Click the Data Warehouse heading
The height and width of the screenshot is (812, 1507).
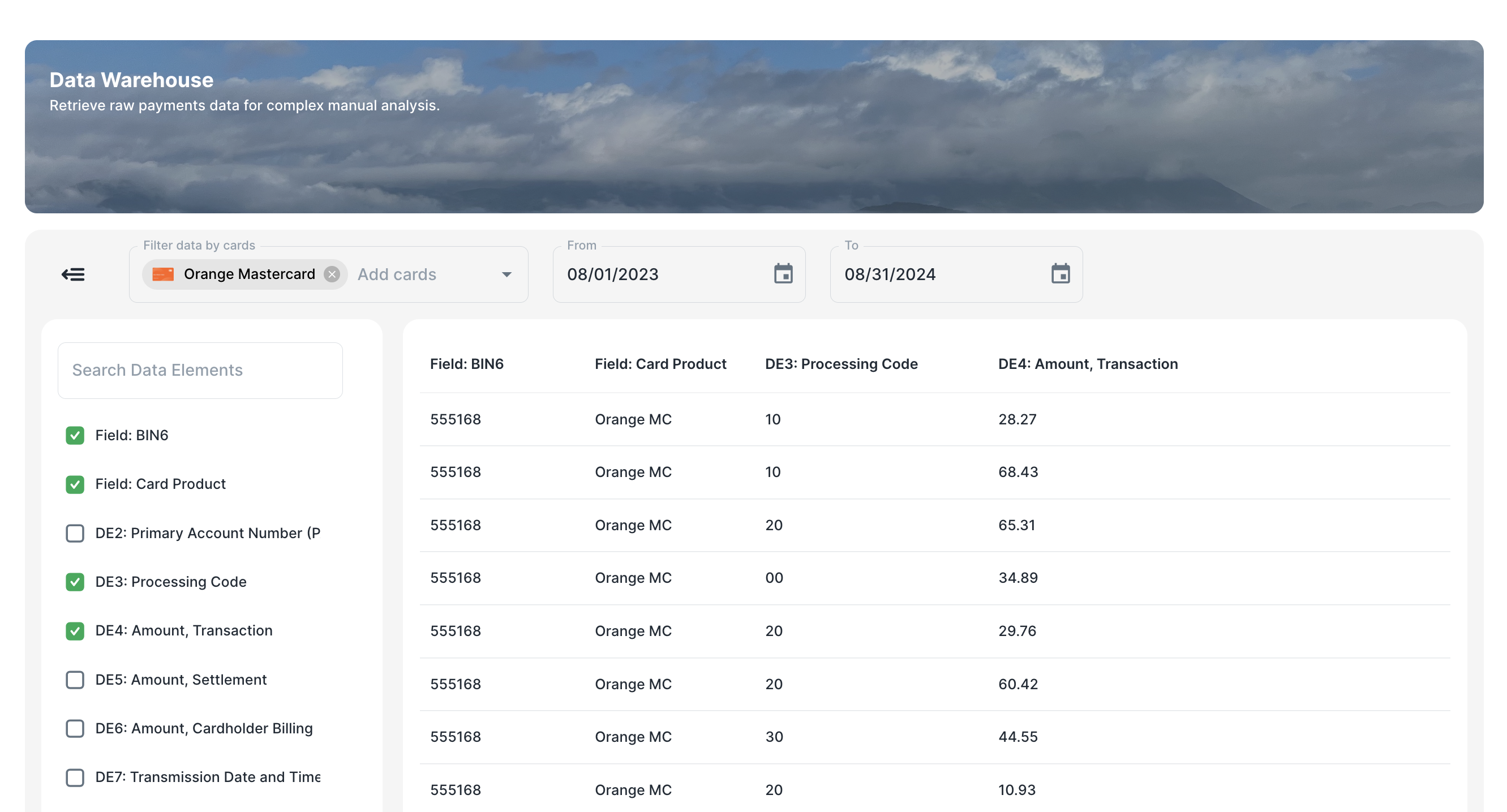click(x=132, y=80)
